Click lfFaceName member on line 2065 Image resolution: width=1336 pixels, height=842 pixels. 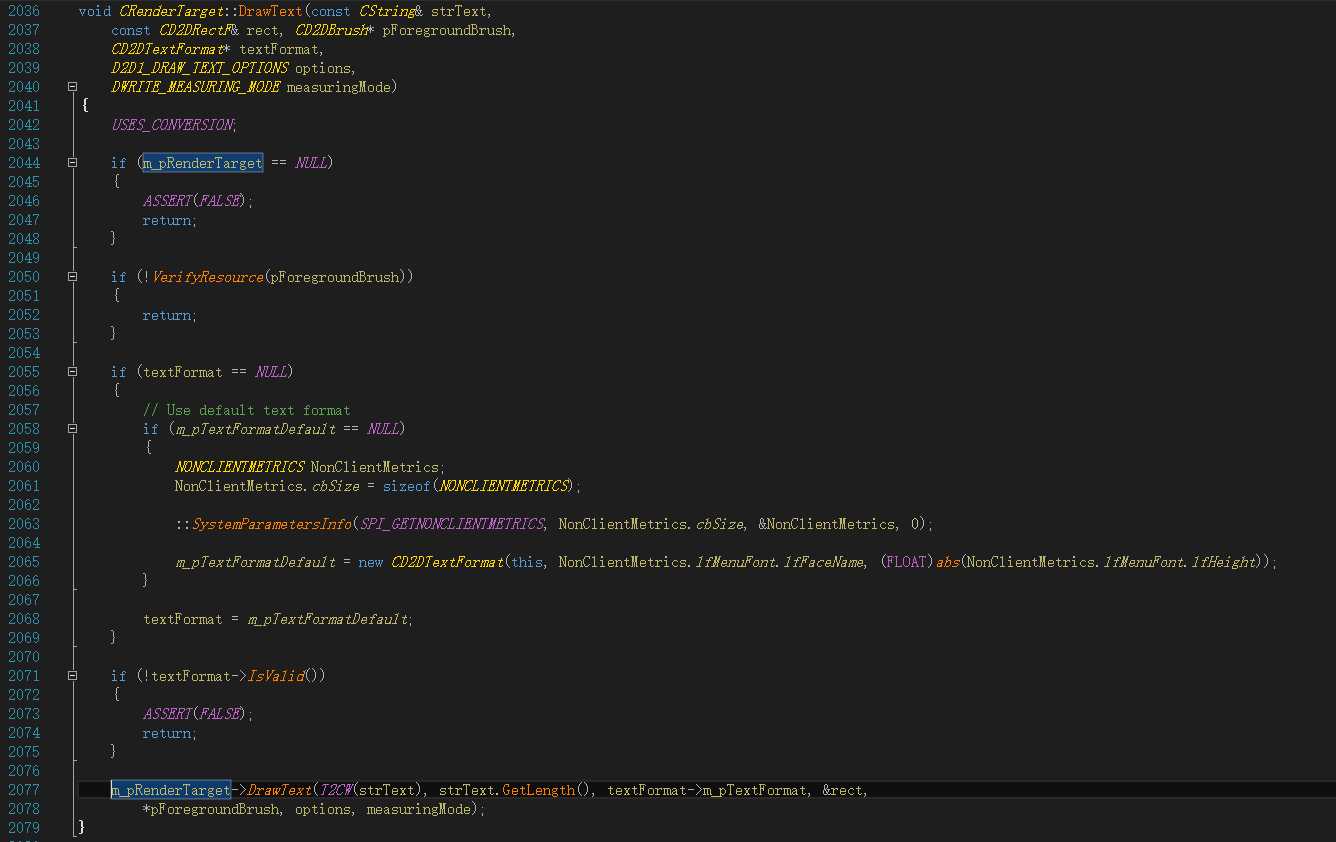[825, 562]
